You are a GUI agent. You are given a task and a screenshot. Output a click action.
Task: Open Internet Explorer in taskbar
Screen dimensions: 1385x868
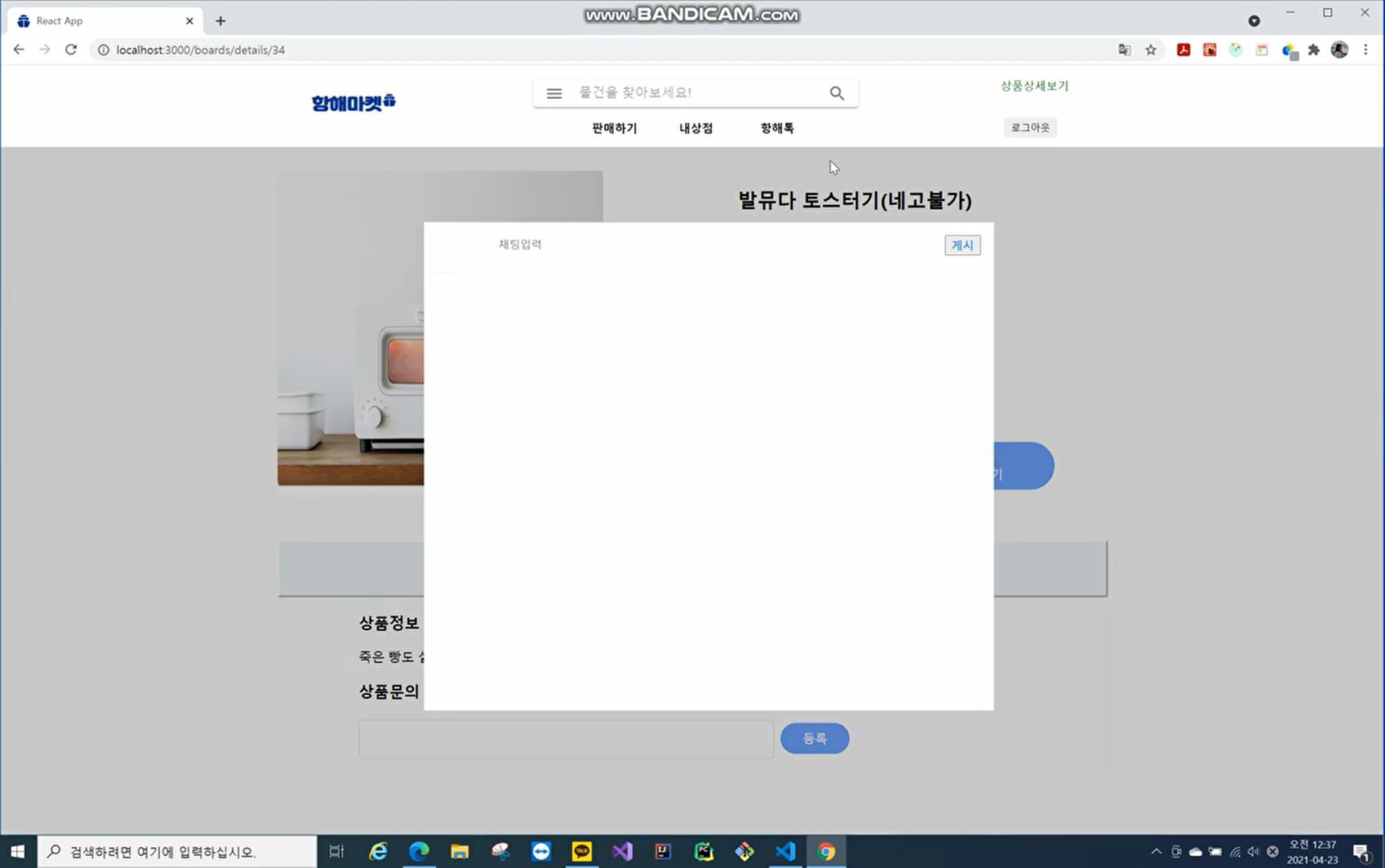378,851
